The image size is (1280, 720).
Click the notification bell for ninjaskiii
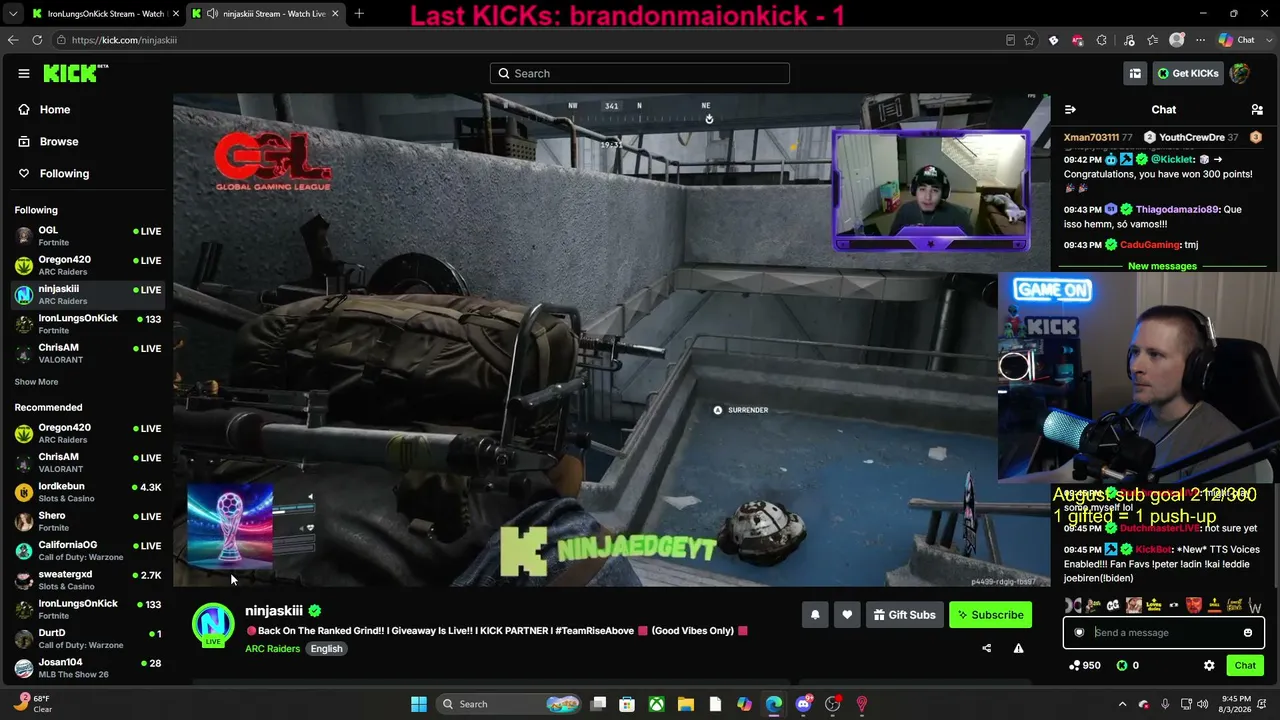coord(815,615)
